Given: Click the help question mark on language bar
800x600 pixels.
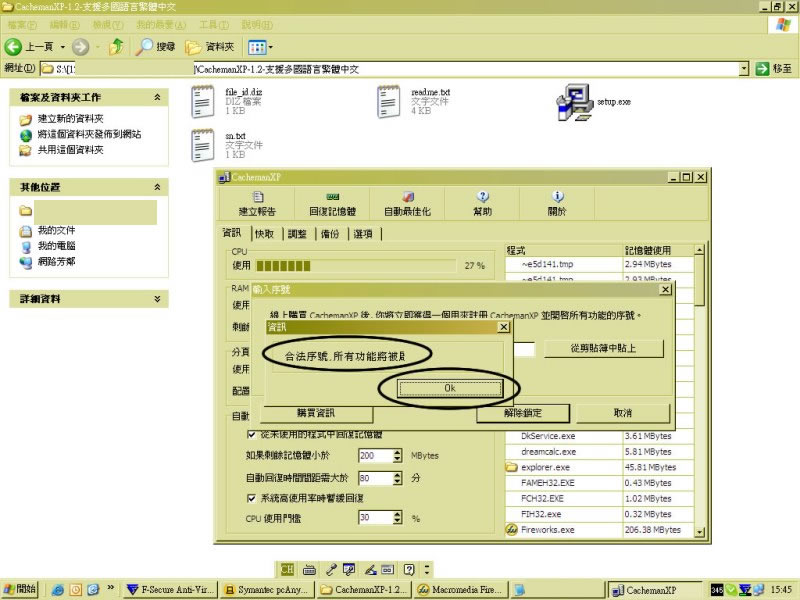Looking at the screenshot, I should click(409, 569).
